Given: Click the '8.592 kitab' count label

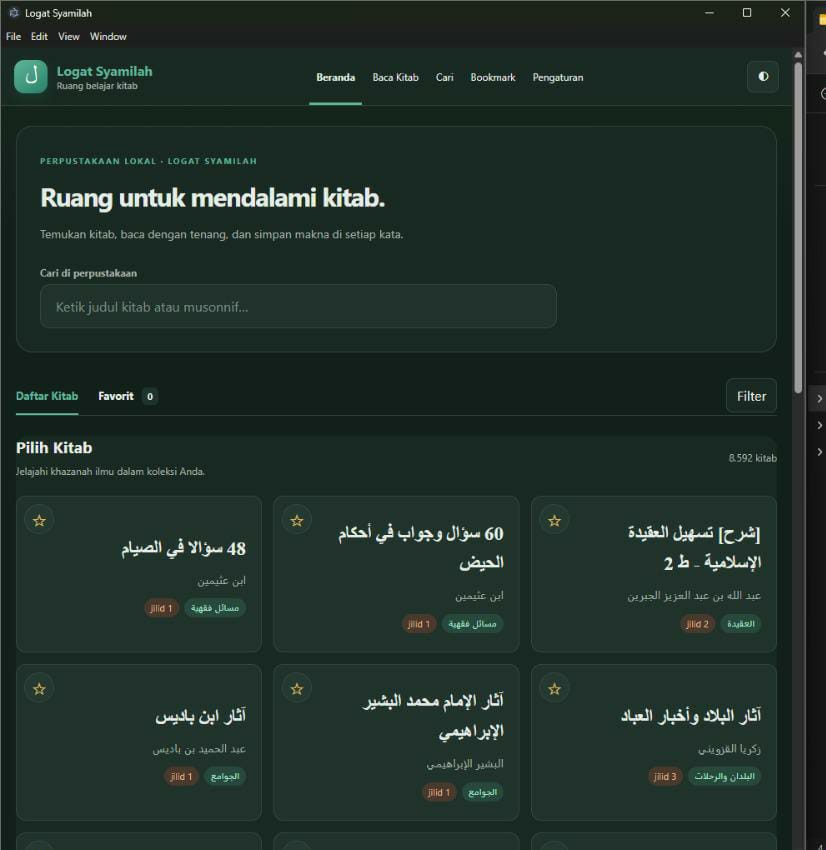Looking at the screenshot, I should [752, 458].
